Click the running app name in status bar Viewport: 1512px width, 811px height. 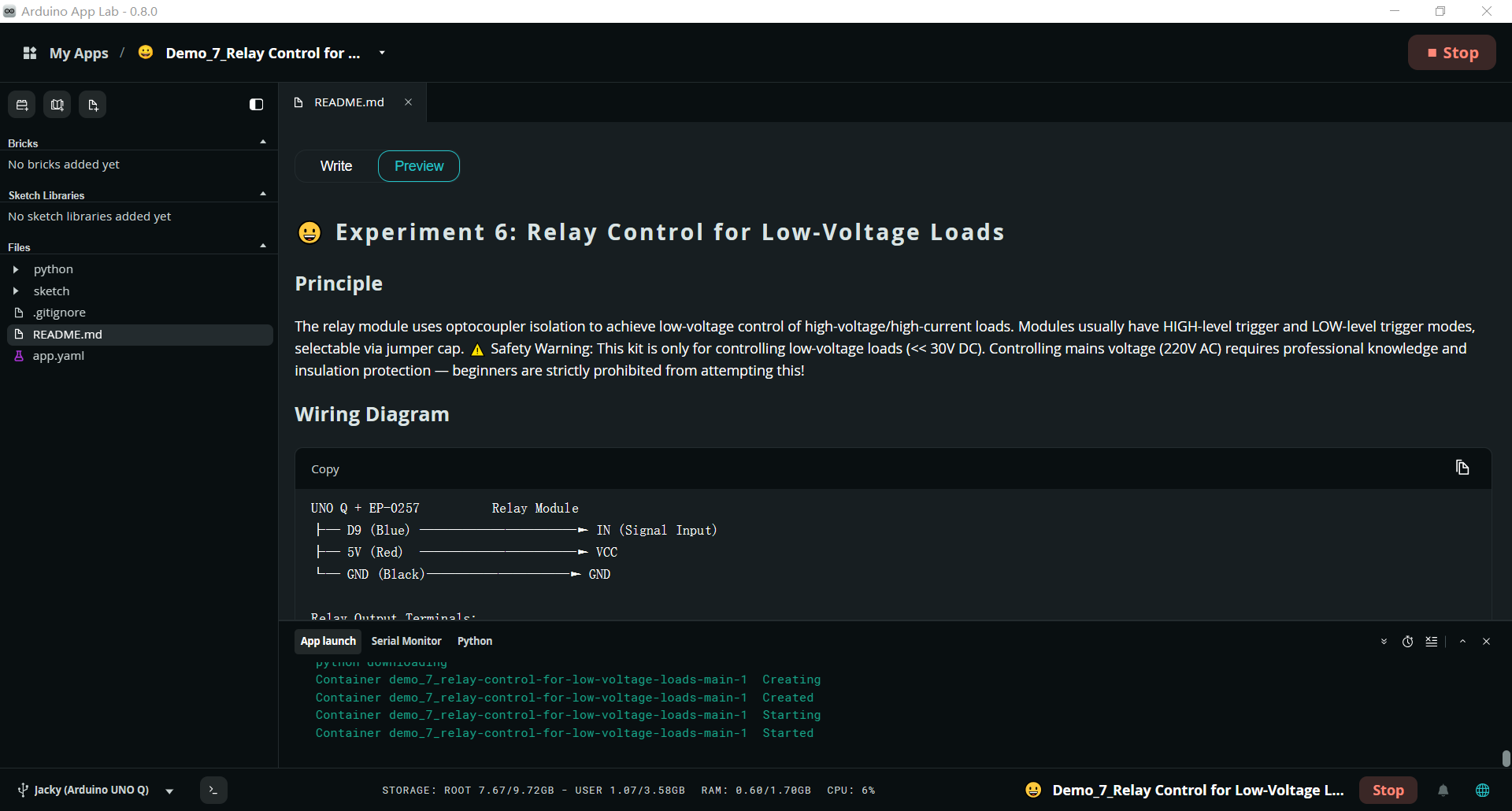1198,790
